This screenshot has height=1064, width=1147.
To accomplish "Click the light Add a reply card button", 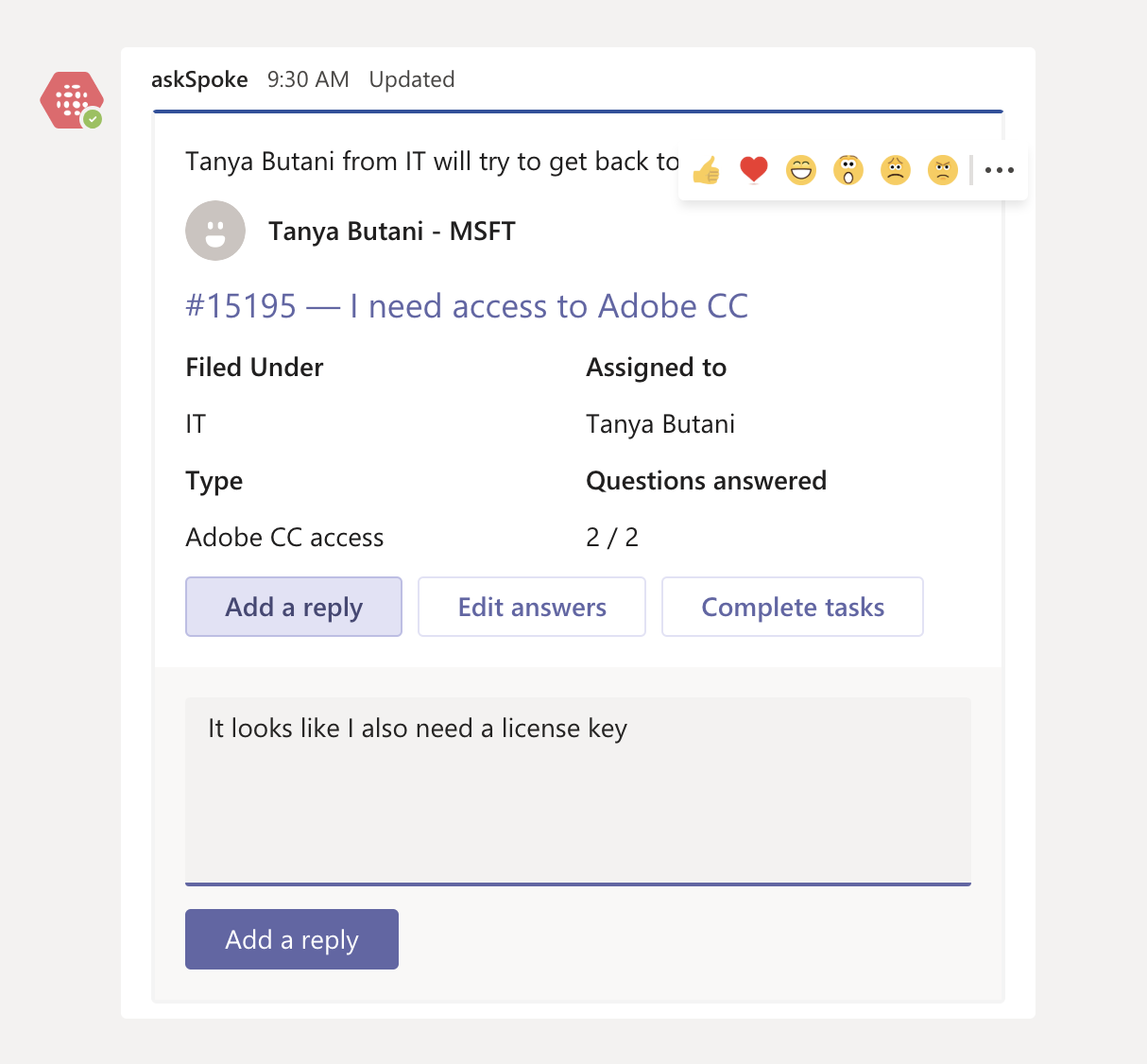I will 294,607.
